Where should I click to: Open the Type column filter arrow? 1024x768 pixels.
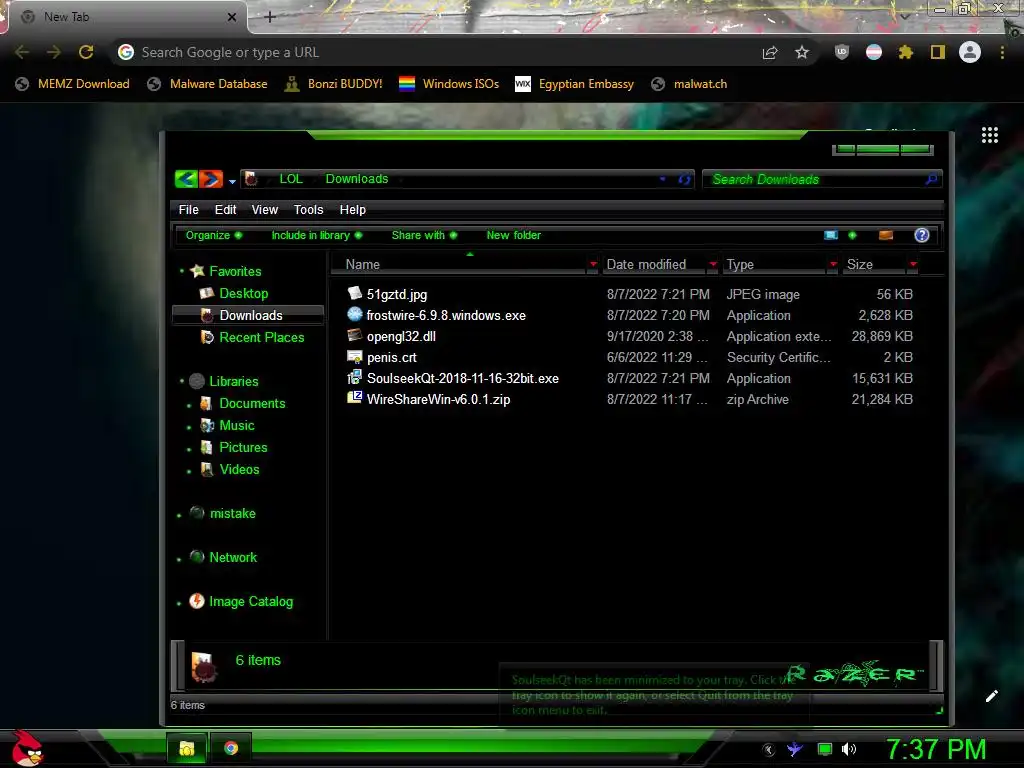pyautogui.click(x=833, y=264)
